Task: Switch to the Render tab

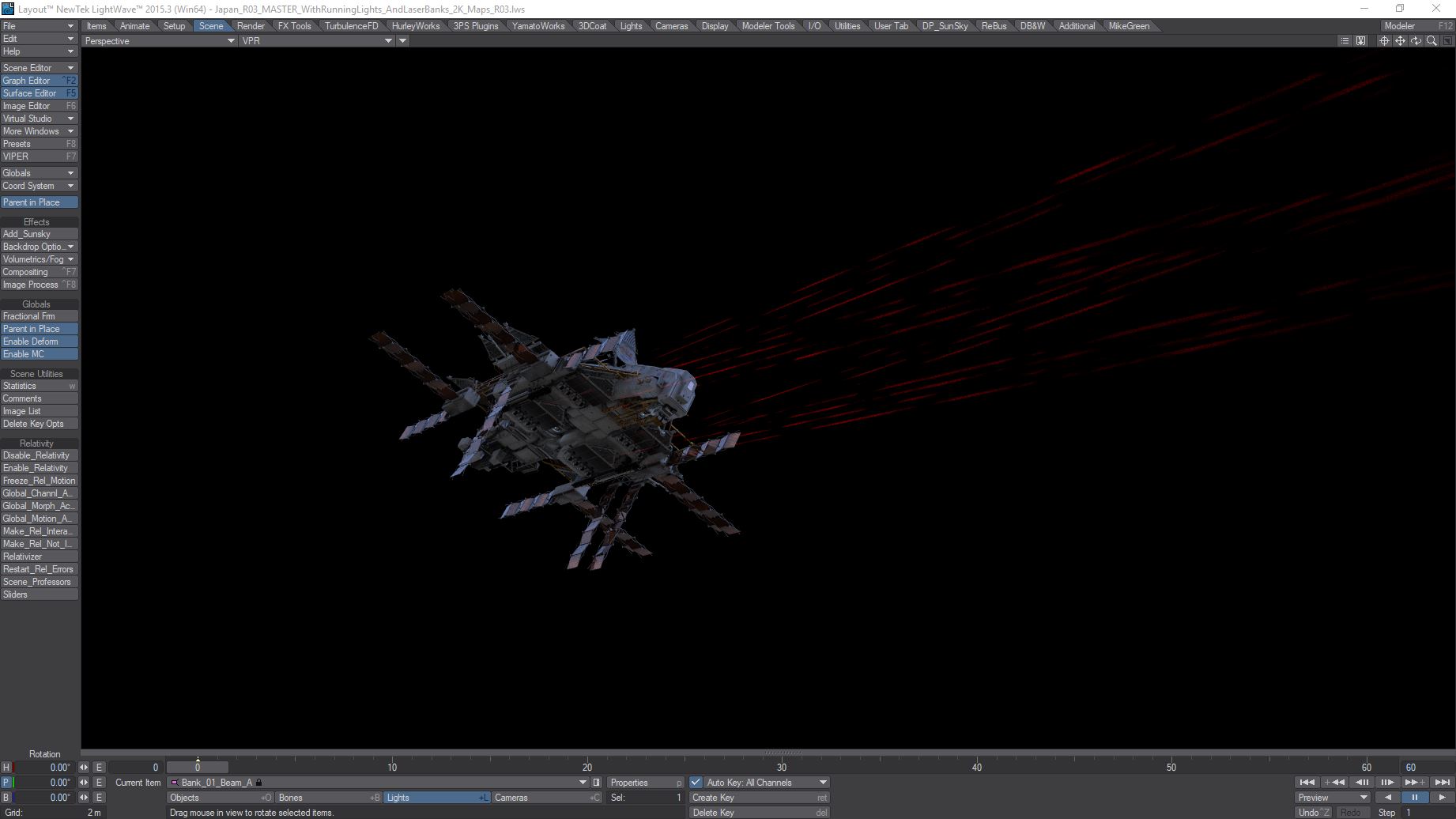Action: coord(251,26)
